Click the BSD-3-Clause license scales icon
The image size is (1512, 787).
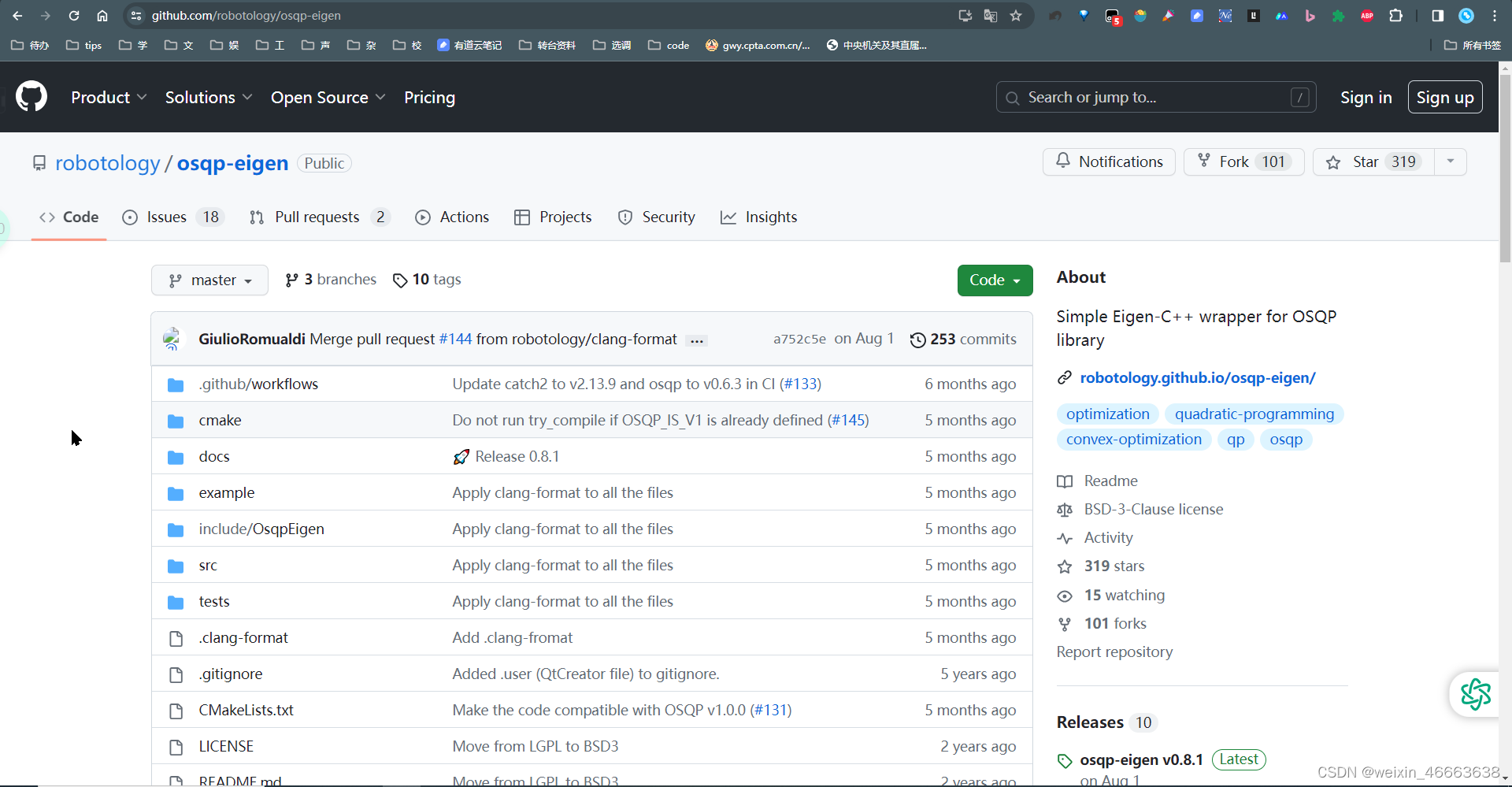point(1065,510)
